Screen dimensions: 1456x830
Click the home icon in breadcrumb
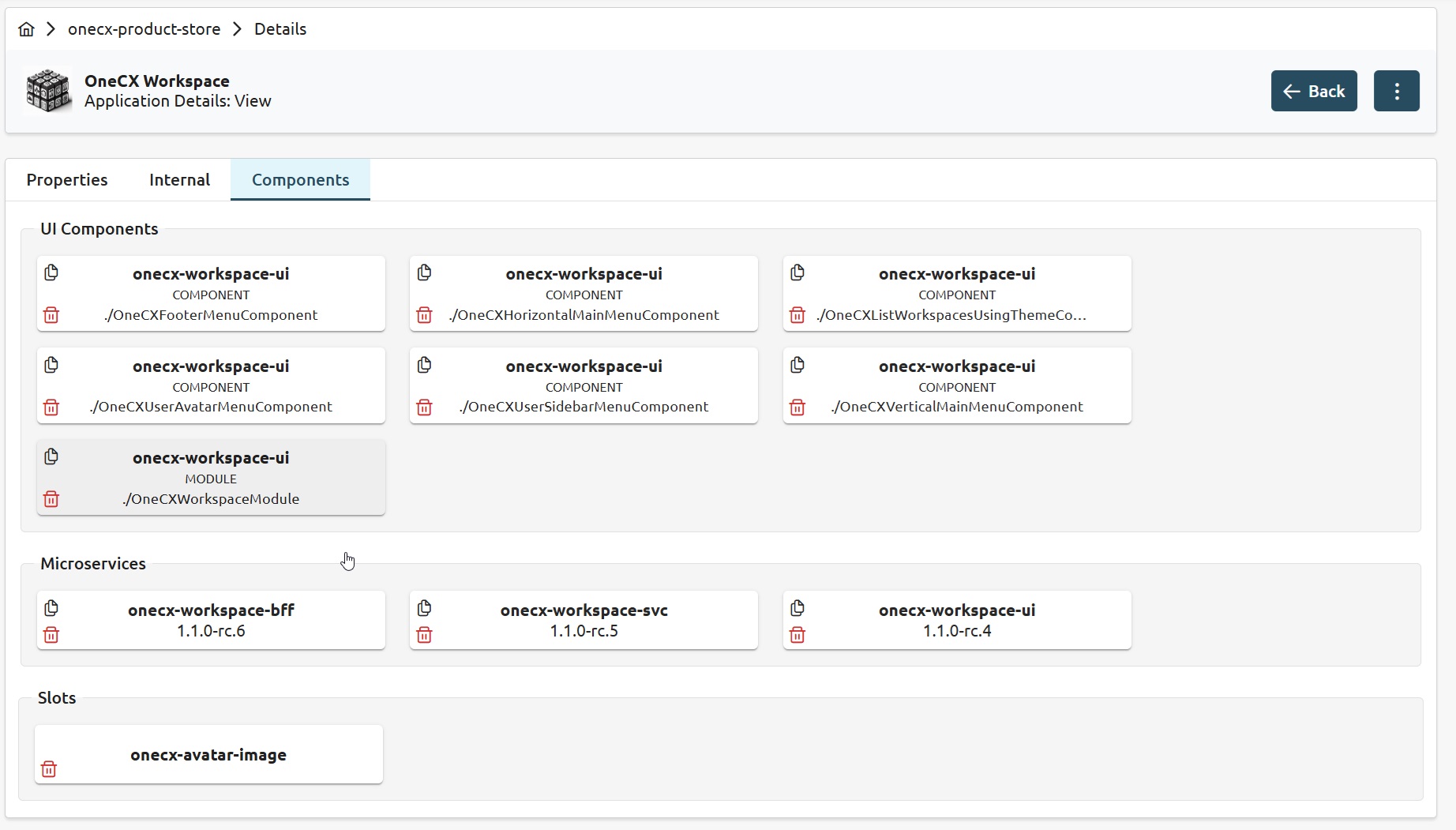point(26,29)
